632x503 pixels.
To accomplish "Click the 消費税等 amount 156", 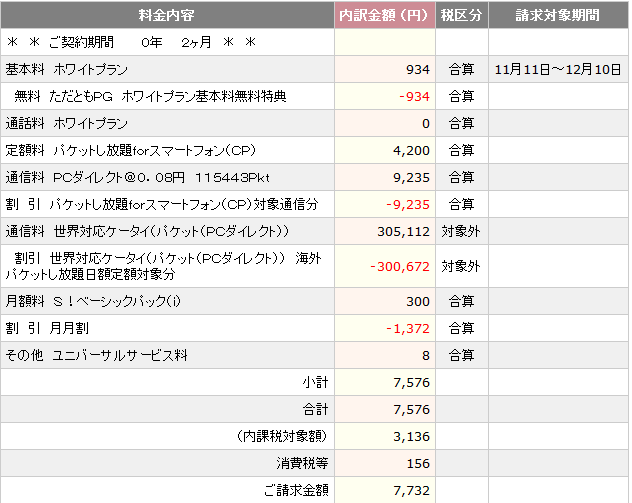I will [x=418, y=464].
